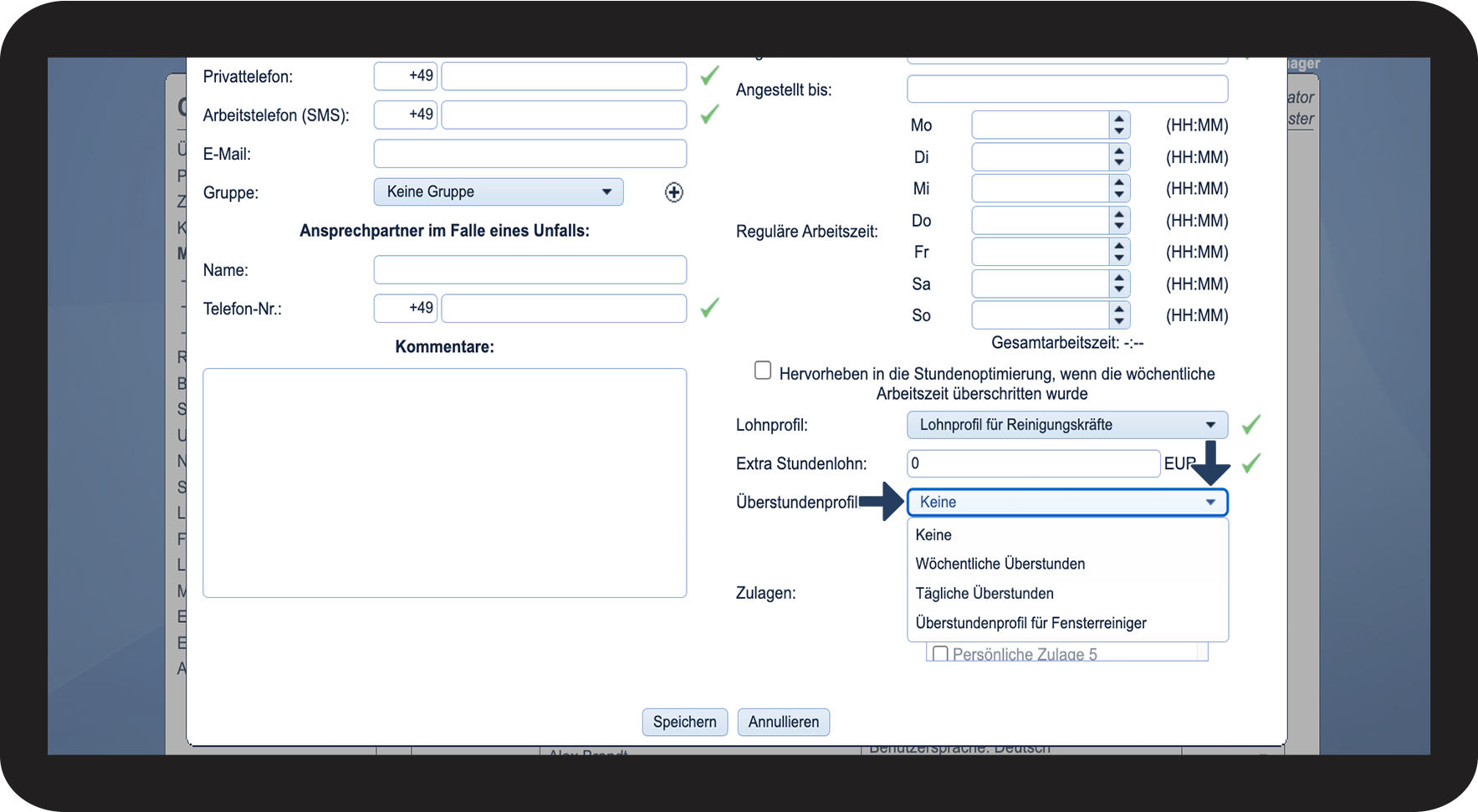Viewport: 1478px width, 812px height.
Task: Collapse the Überstundenprofil dropdown arrow
Action: point(1210,503)
